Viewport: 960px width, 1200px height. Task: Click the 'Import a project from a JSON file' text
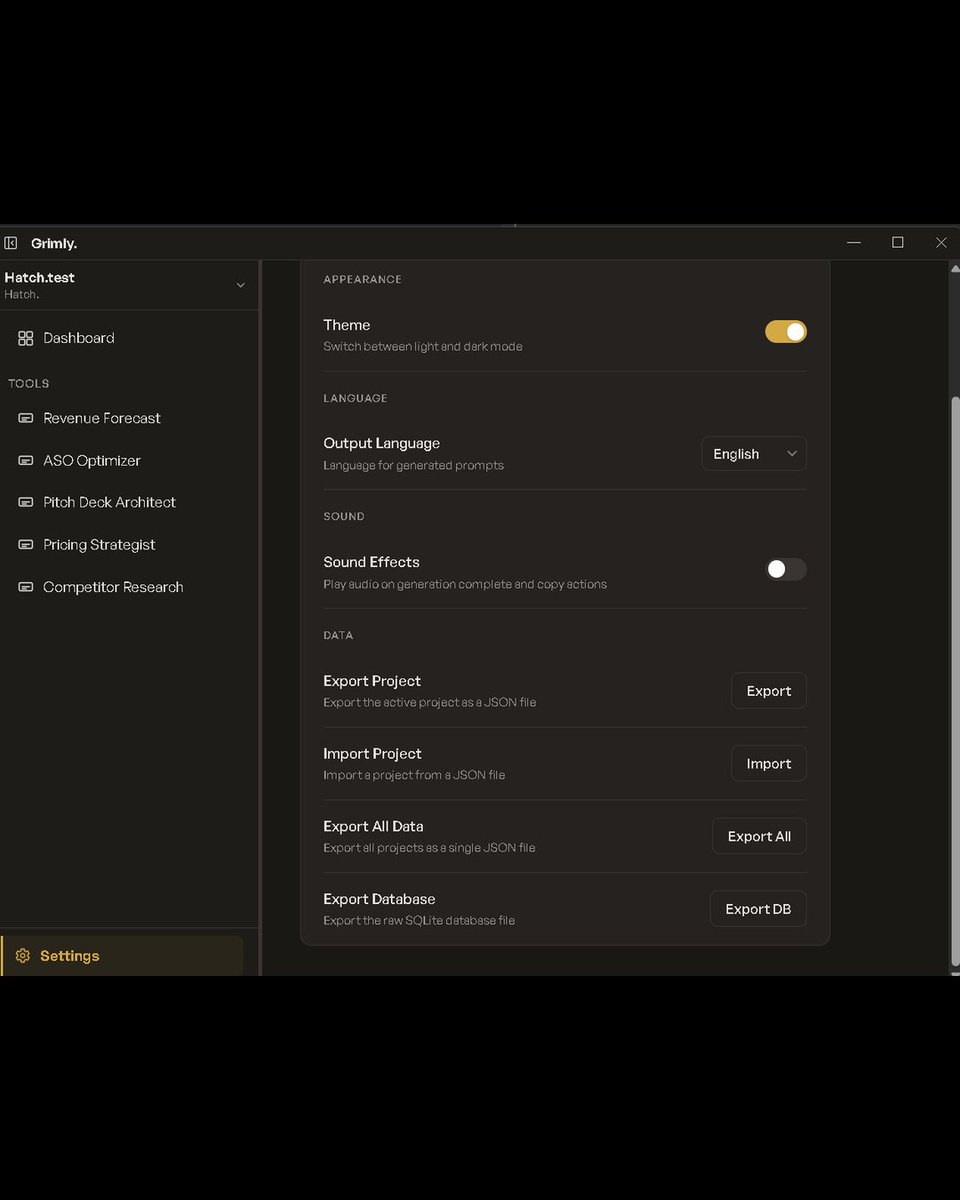coord(414,775)
